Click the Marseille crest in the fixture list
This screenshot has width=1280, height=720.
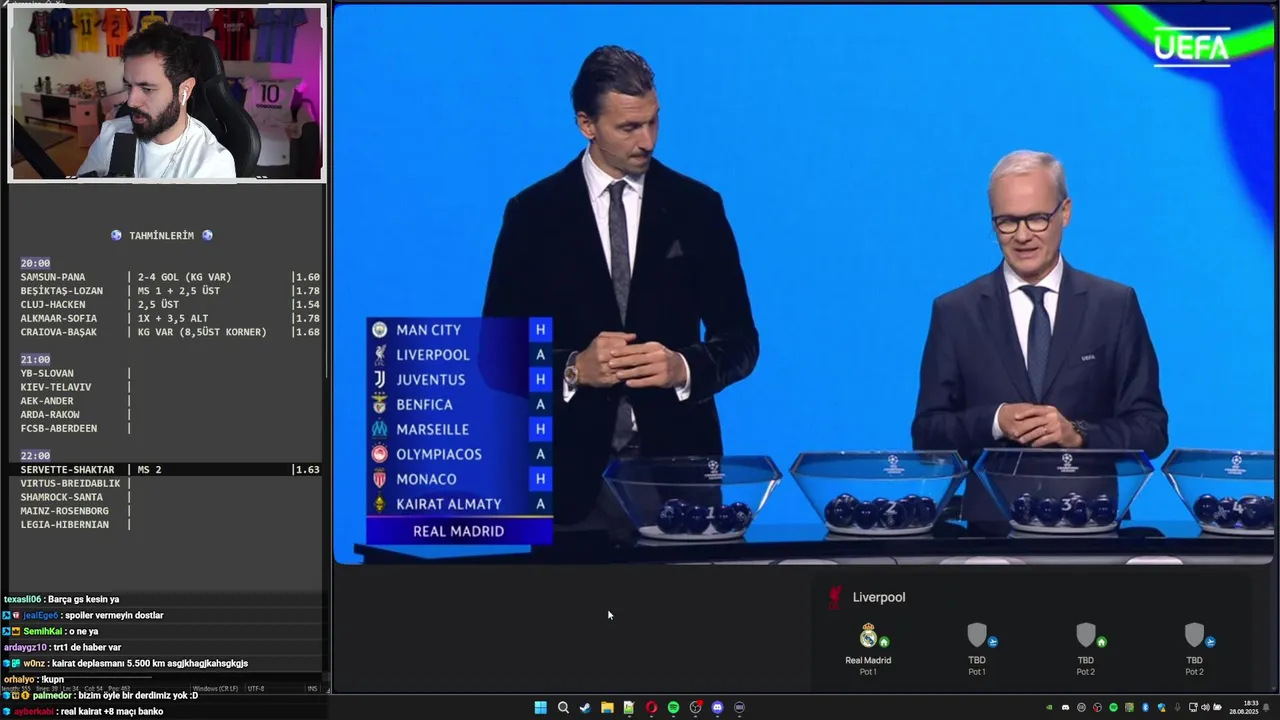(x=379, y=429)
